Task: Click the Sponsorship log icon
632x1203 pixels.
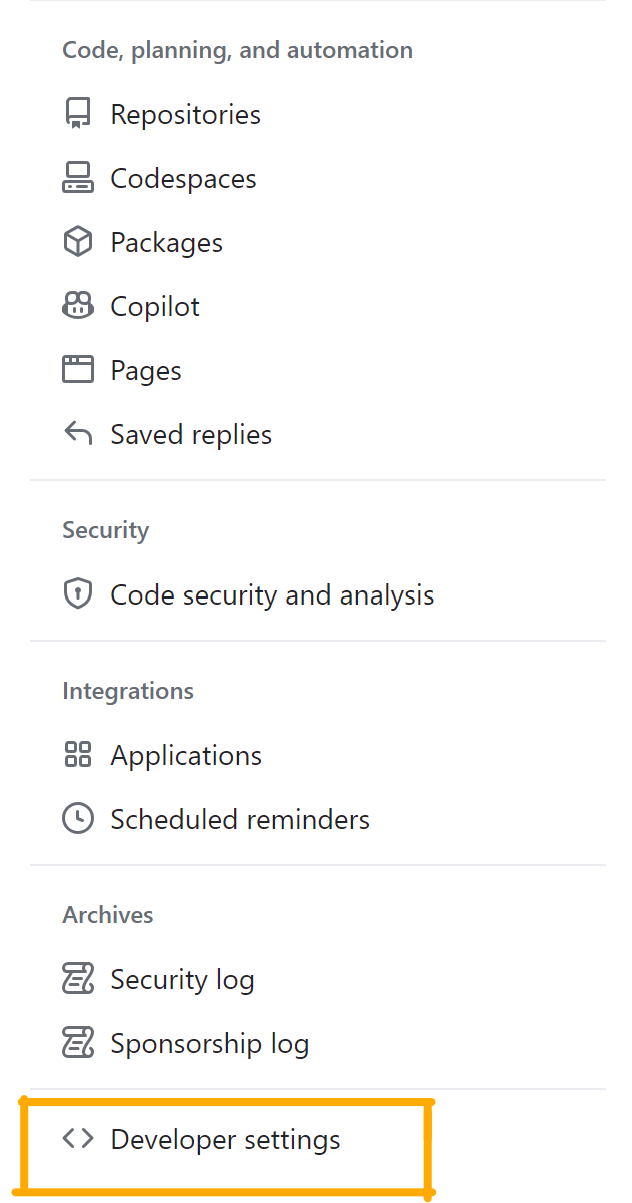Action: point(78,1043)
